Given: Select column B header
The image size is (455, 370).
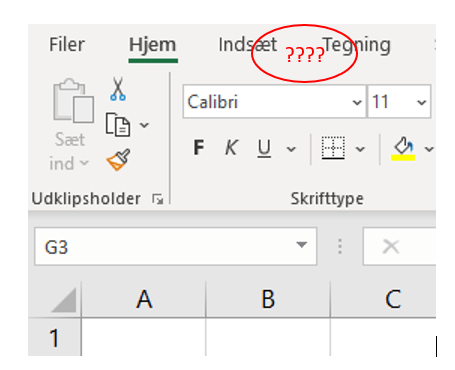Looking at the screenshot, I should coord(268,299).
